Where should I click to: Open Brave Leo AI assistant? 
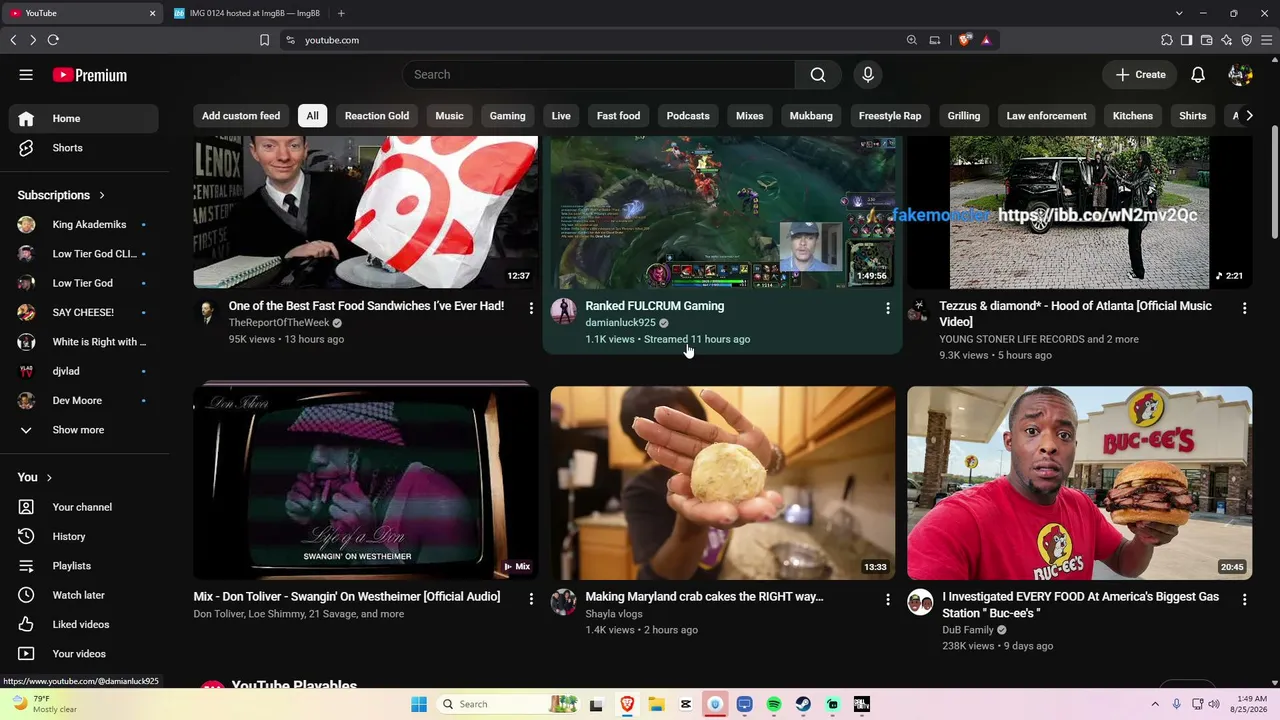[1227, 40]
